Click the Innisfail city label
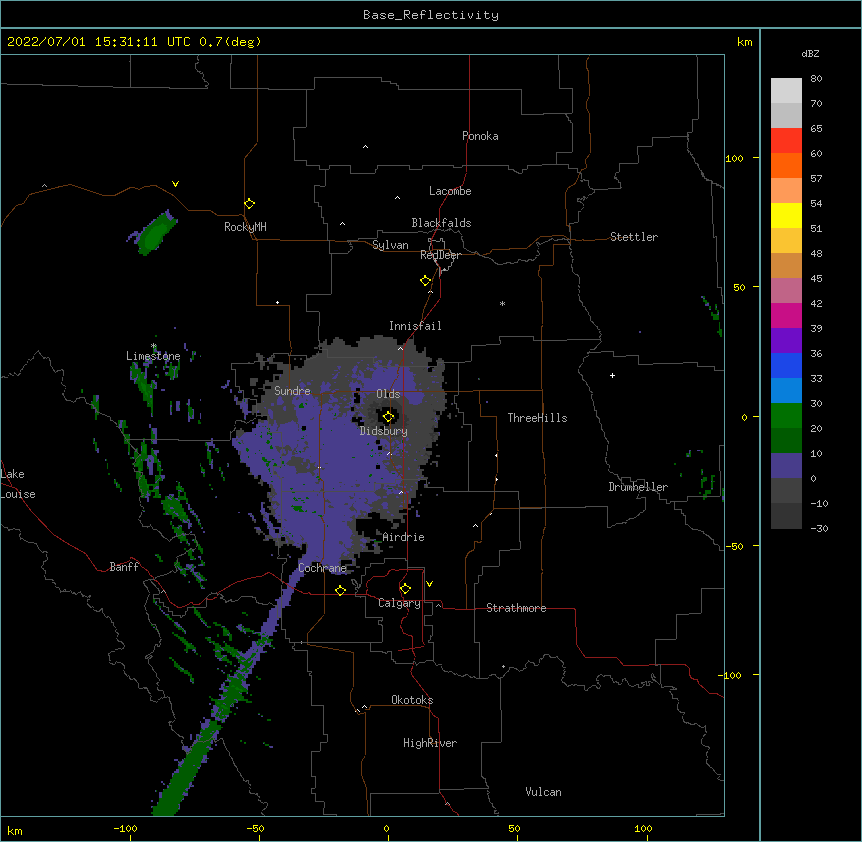This screenshot has height=842, width=862. tap(415, 326)
